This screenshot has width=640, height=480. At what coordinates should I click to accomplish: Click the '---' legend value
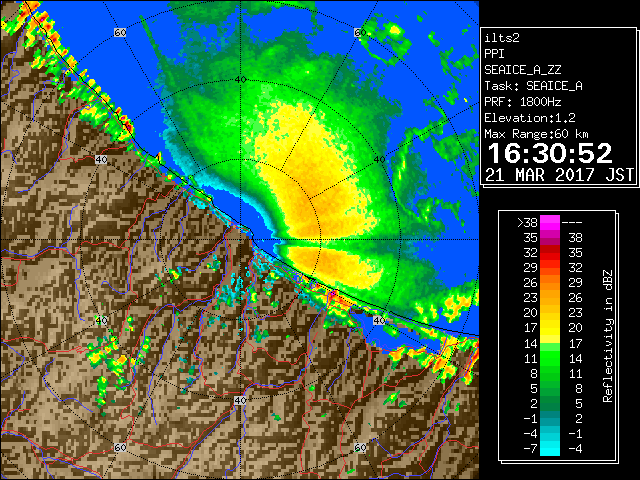[x=572, y=223]
